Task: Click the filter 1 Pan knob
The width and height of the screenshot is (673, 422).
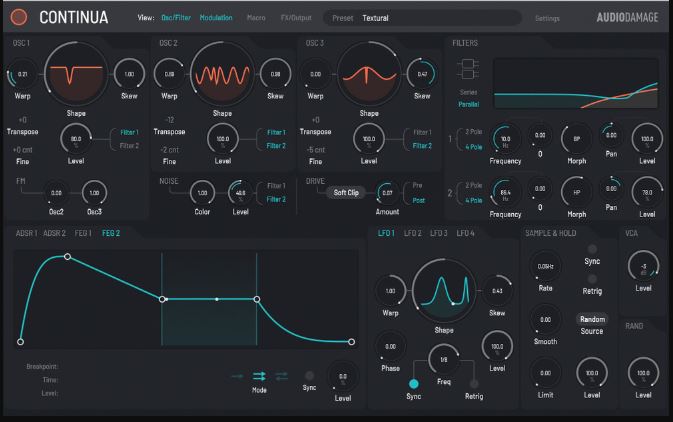Action: coord(611,135)
